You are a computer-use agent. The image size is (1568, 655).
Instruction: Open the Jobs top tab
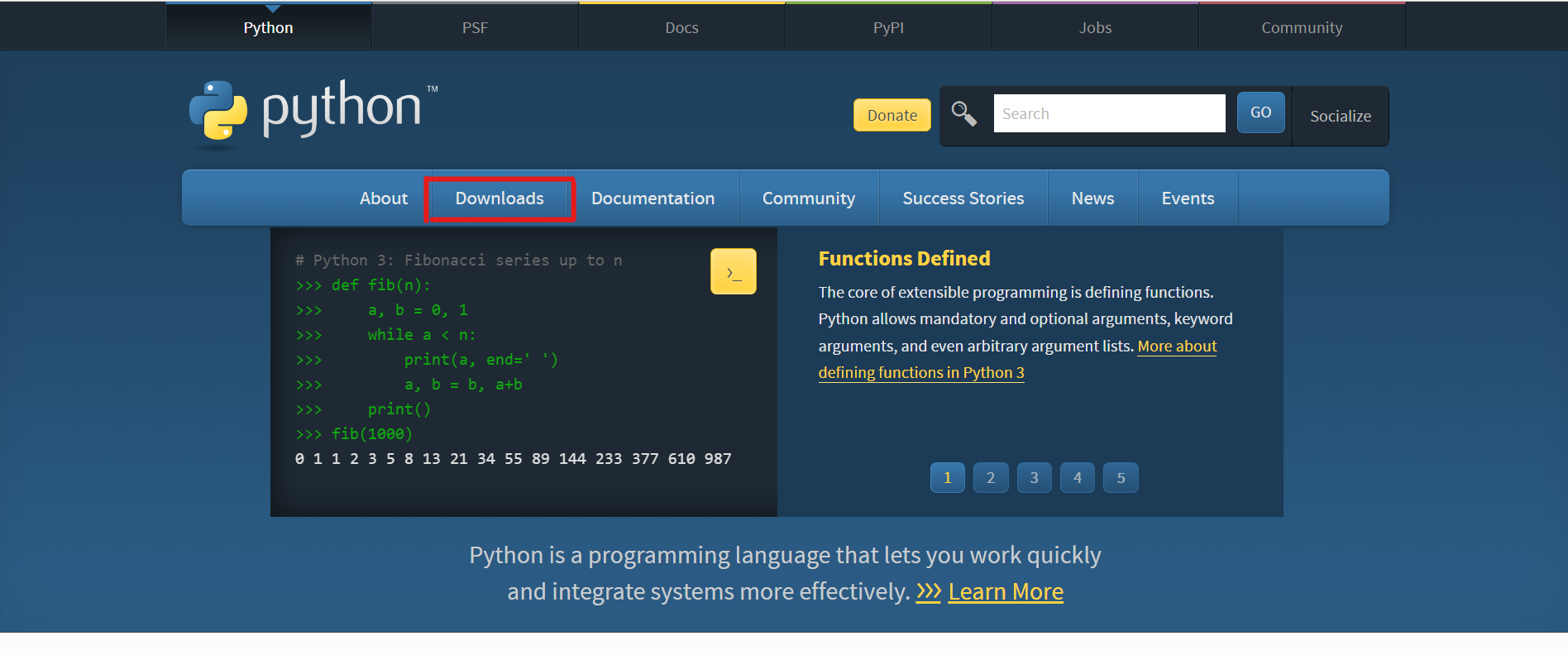coord(1096,27)
